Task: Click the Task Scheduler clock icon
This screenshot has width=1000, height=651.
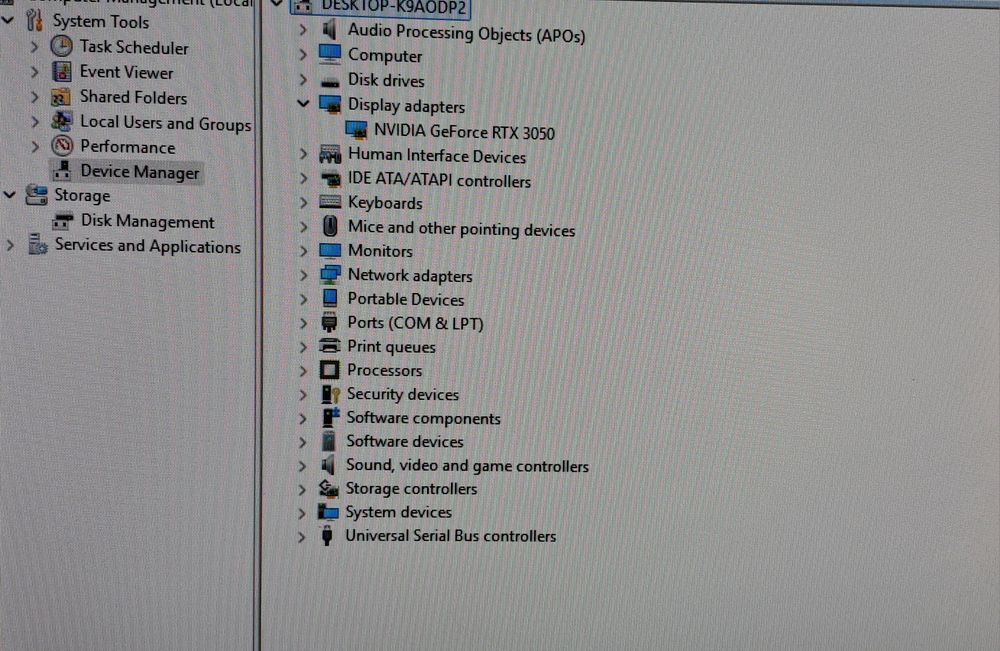Action: coord(62,47)
